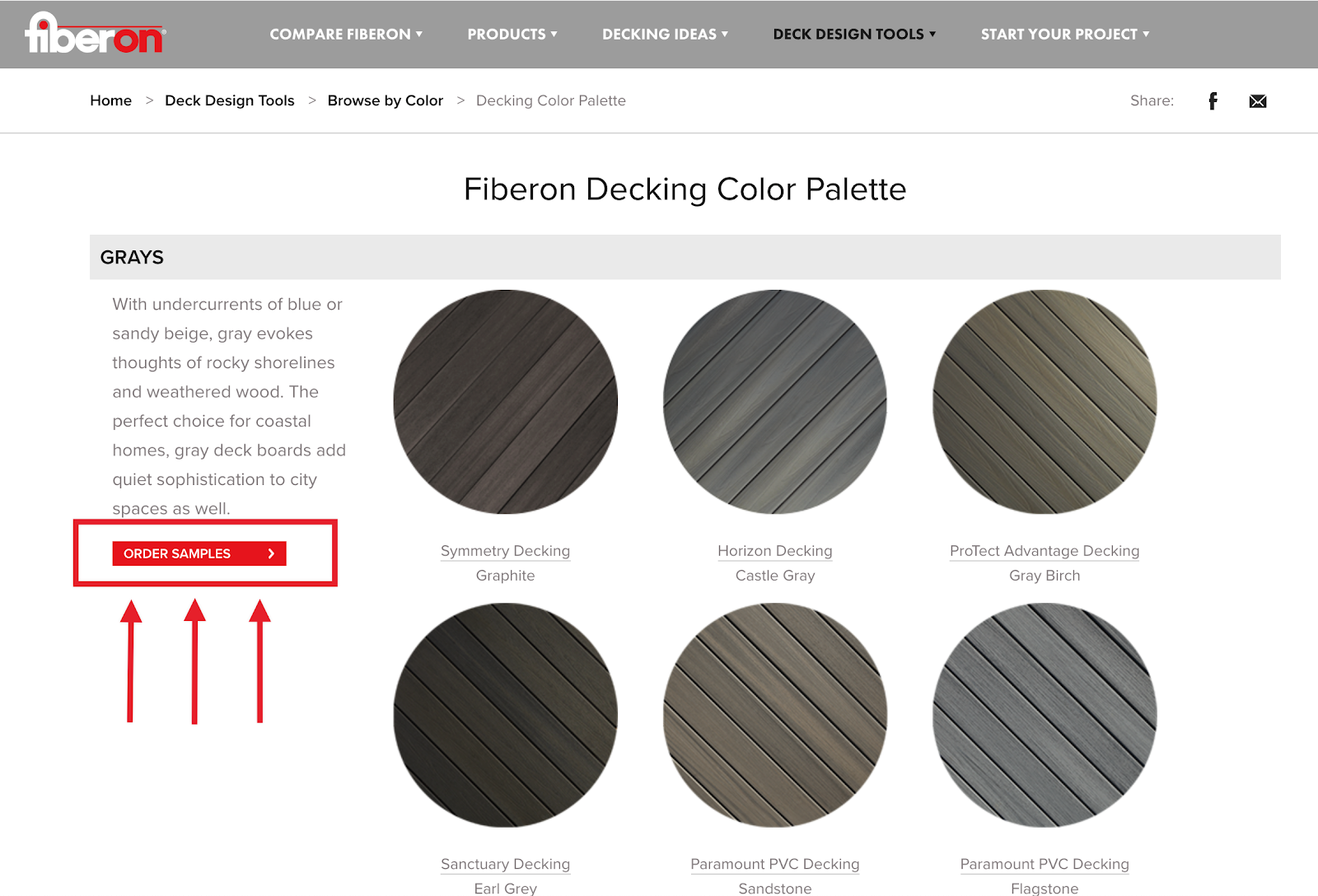
Task: Pick the Earl Grey decking swatch
Action: coord(505,715)
